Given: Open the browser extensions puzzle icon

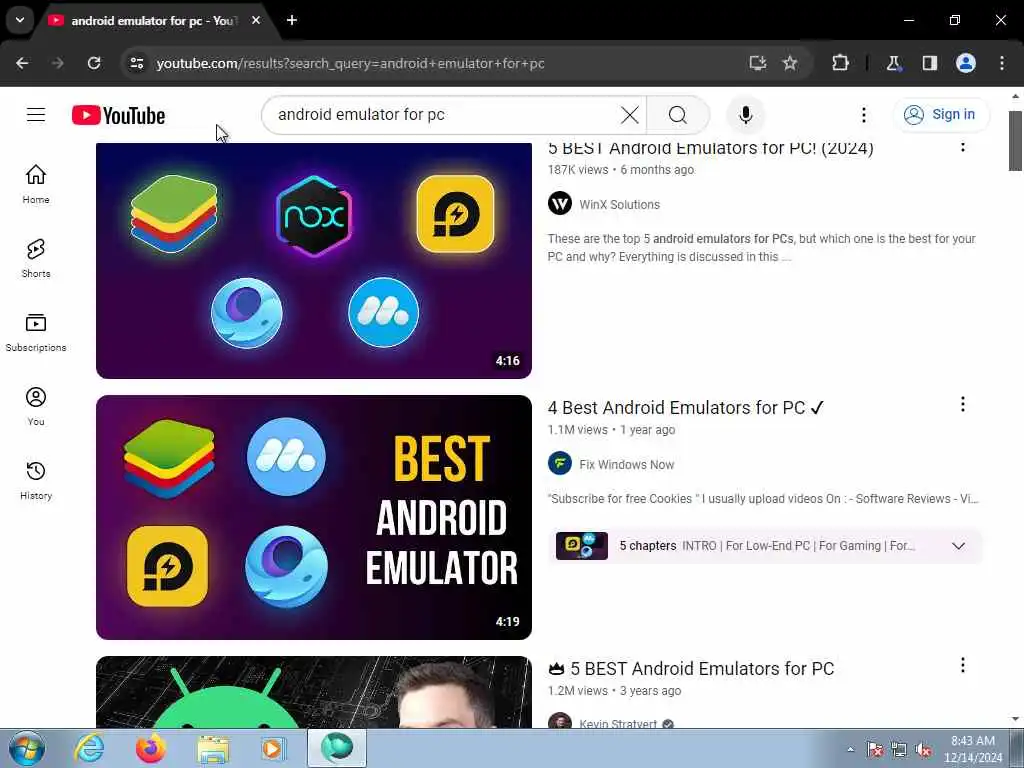Looking at the screenshot, I should [840, 63].
